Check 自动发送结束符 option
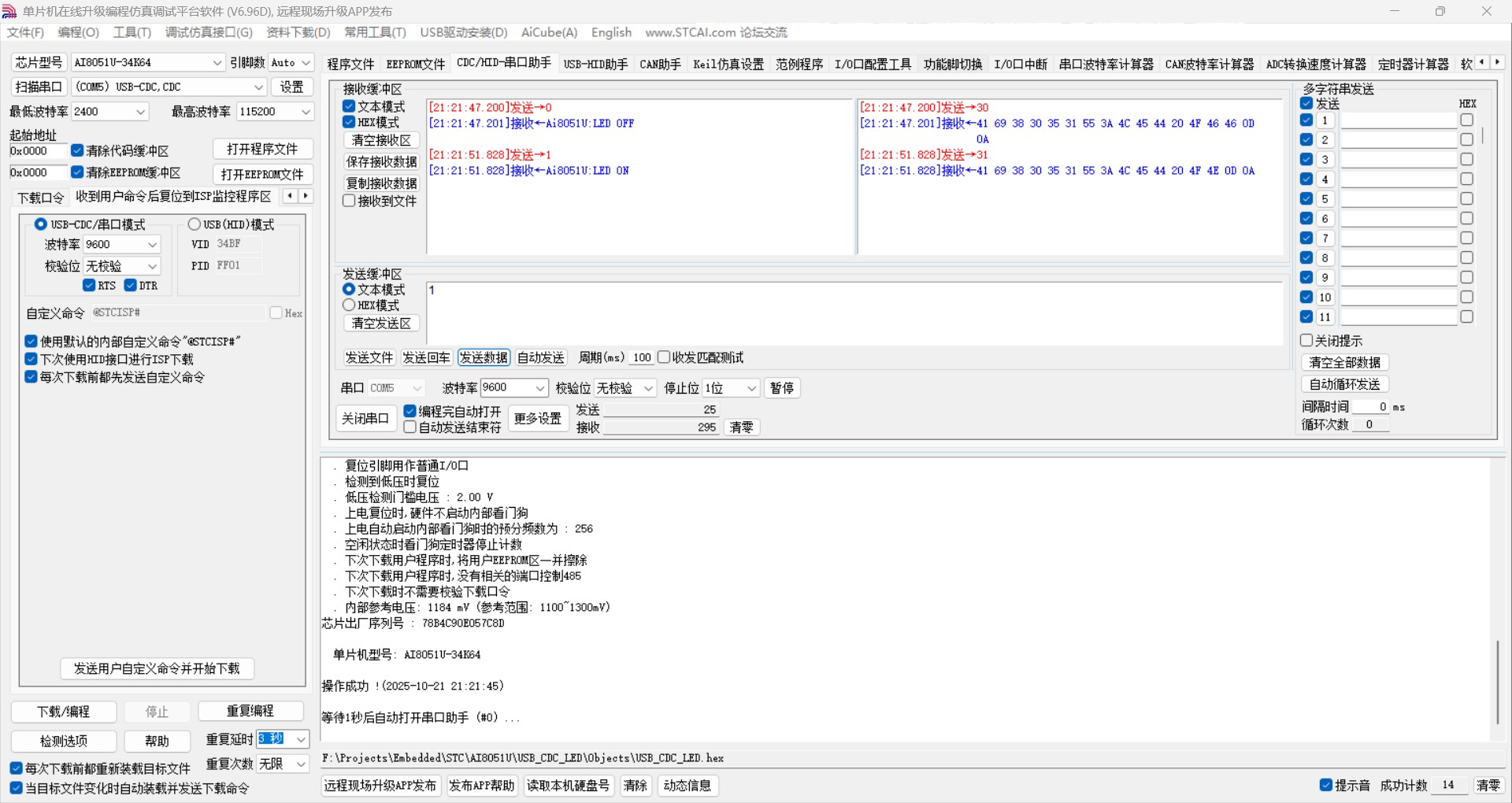This screenshot has width=1512, height=803. pos(410,427)
